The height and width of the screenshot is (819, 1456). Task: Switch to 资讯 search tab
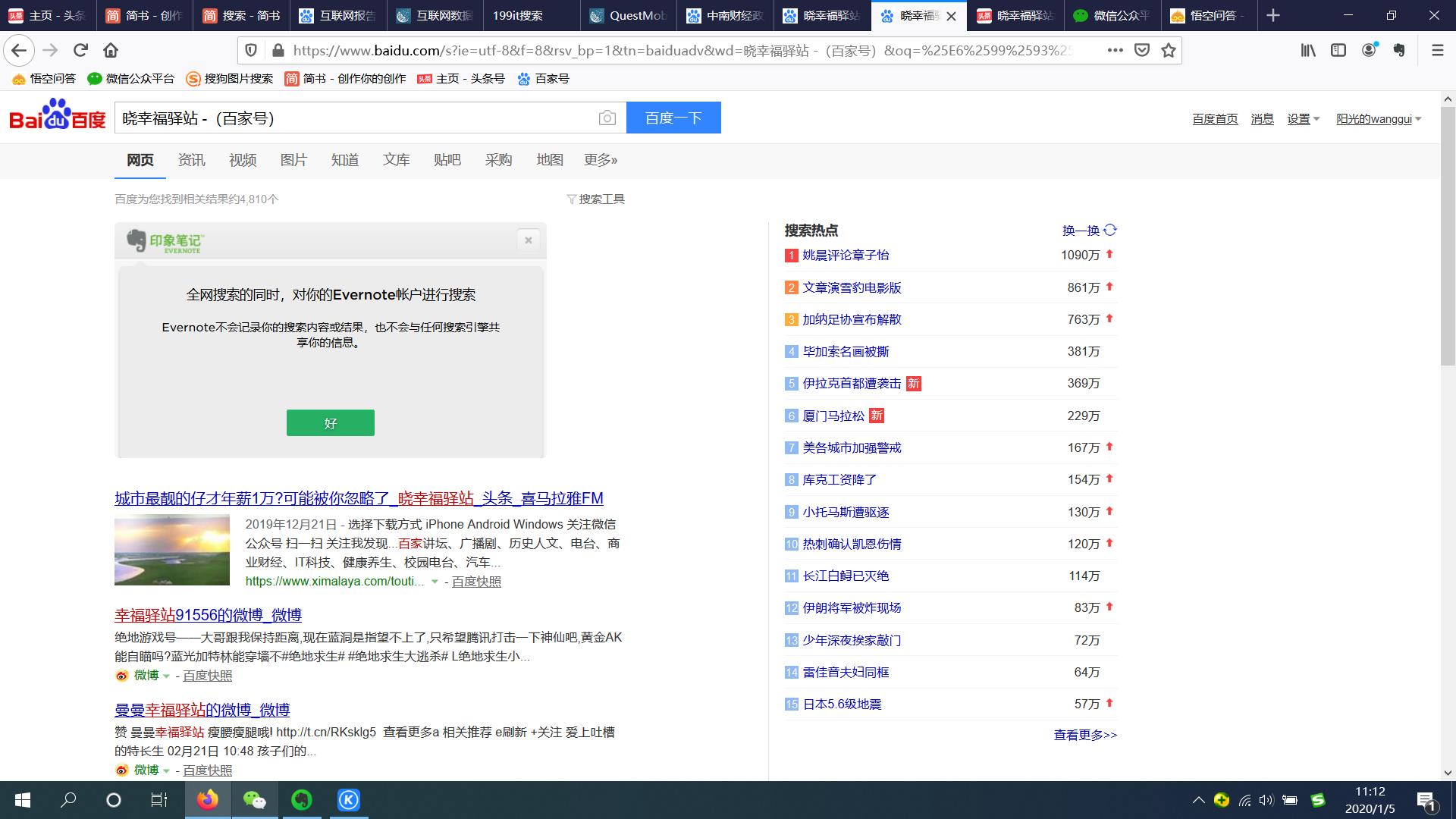point(191,160)
